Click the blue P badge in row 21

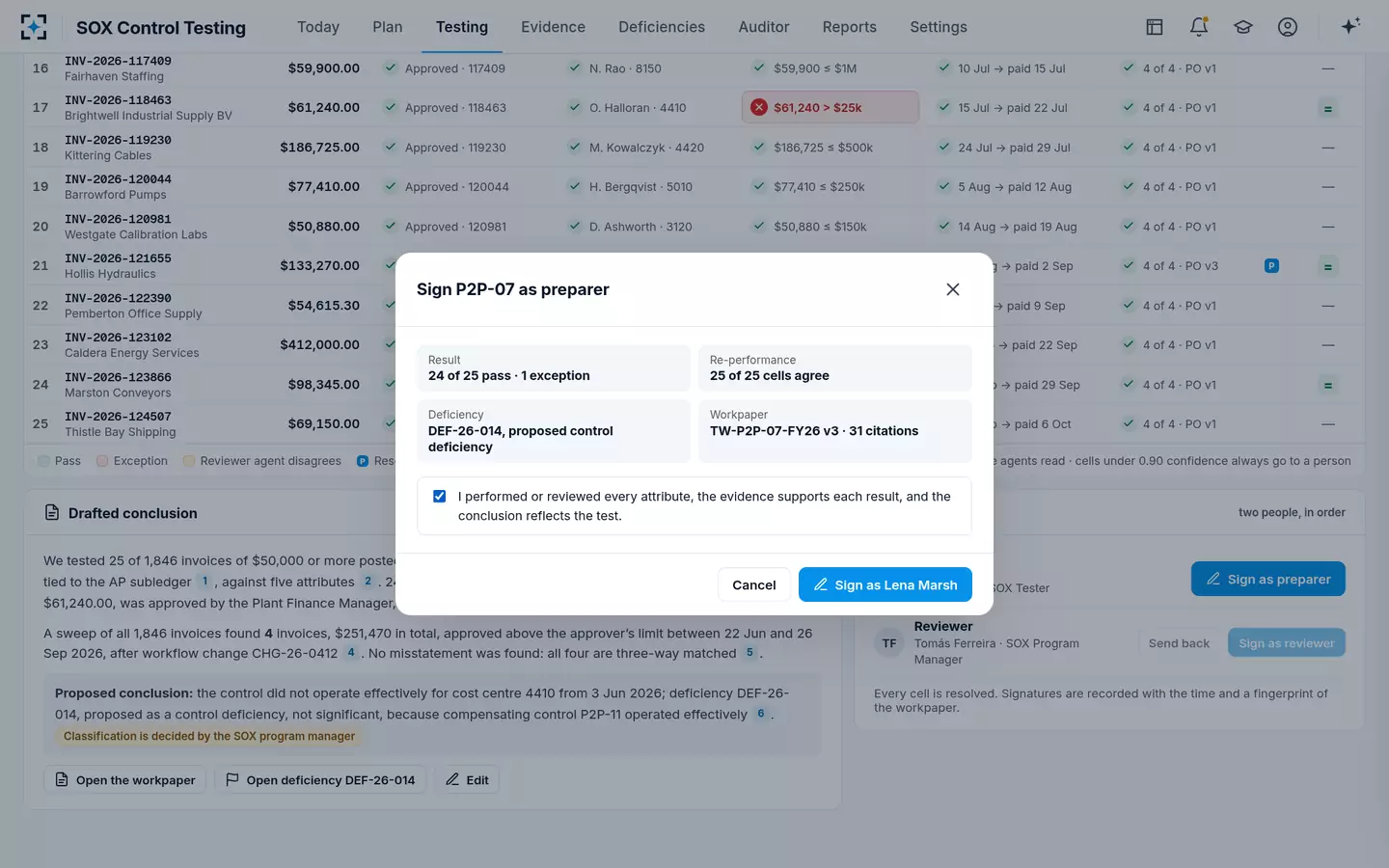pyautogui.click(x=1271, y=266)
